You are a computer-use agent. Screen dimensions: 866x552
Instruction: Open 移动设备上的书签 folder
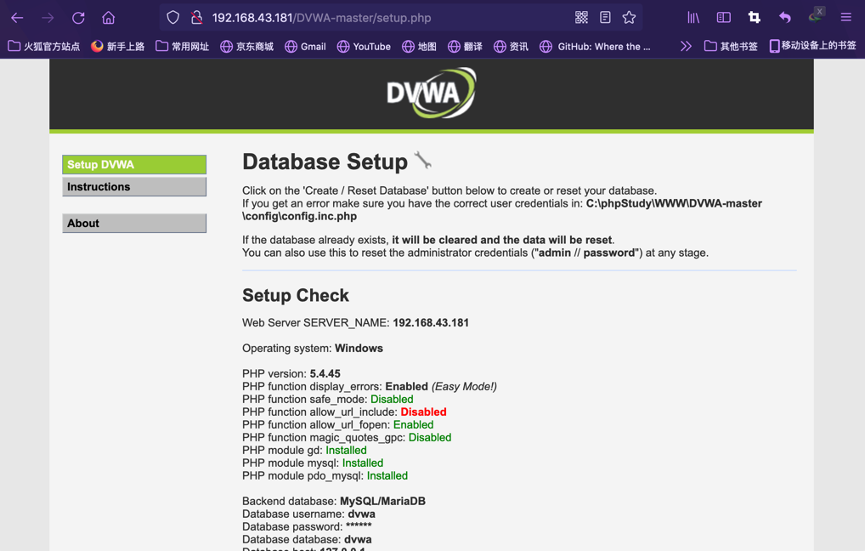pyautogui.click(x=813, y=46)
